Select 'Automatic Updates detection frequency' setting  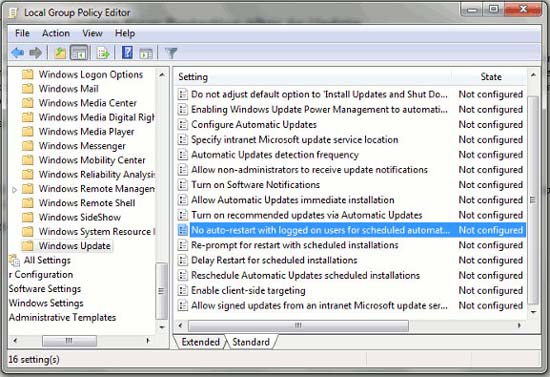(x=275, y=155)
